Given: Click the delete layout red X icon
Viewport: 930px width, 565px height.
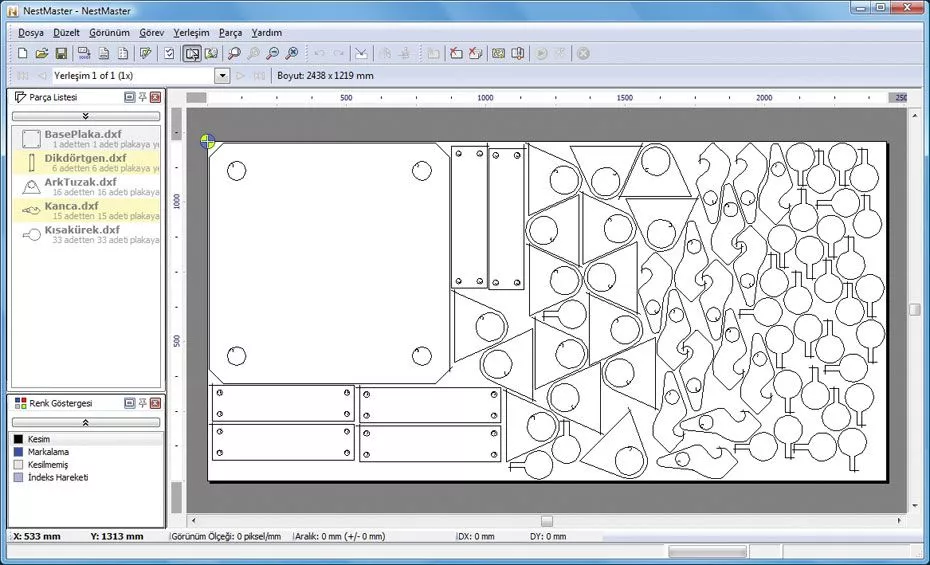Looking at the screenshot, I should click(x=456, y=53).
